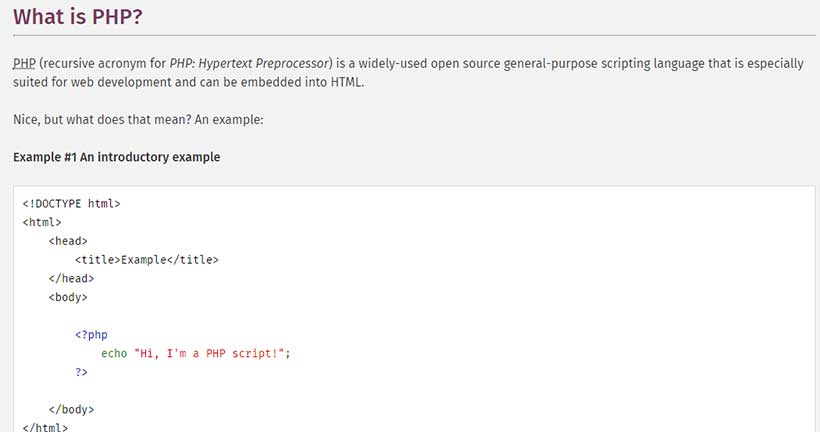Click the ?> closing PHP tag

pyautogui.click(x=81, y=372)
